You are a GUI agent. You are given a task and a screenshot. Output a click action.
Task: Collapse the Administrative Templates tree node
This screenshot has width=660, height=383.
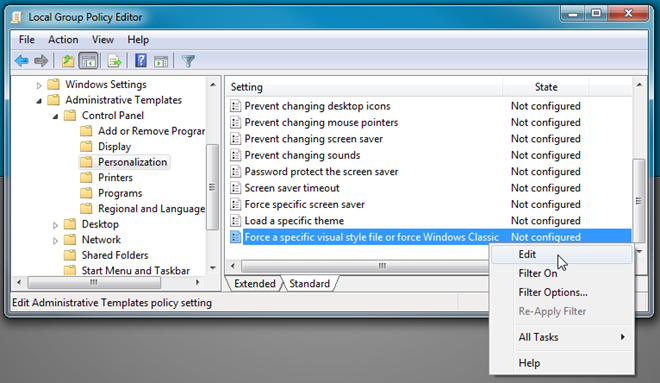(39, 101)
